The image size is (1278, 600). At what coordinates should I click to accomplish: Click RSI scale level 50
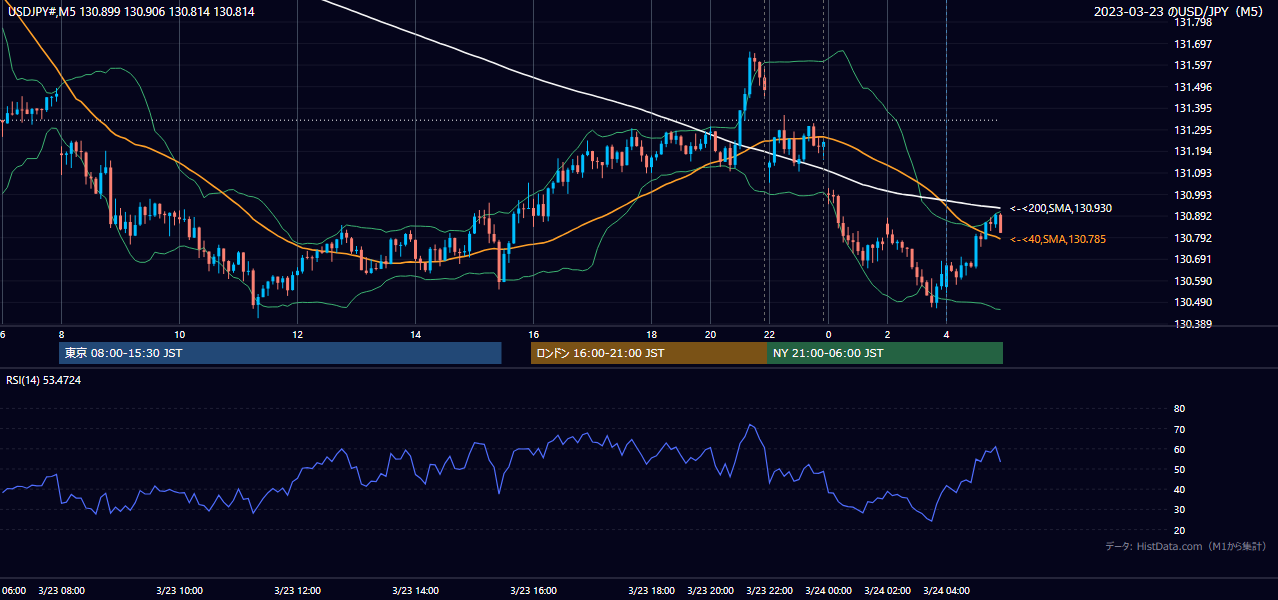(x=1179, y=469)
